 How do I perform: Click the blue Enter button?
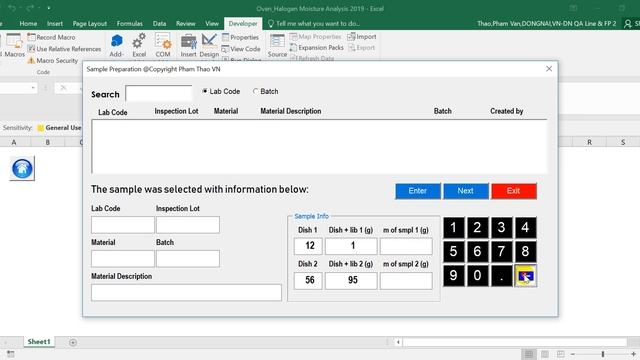pyautogui.click(x=418, y=191)
